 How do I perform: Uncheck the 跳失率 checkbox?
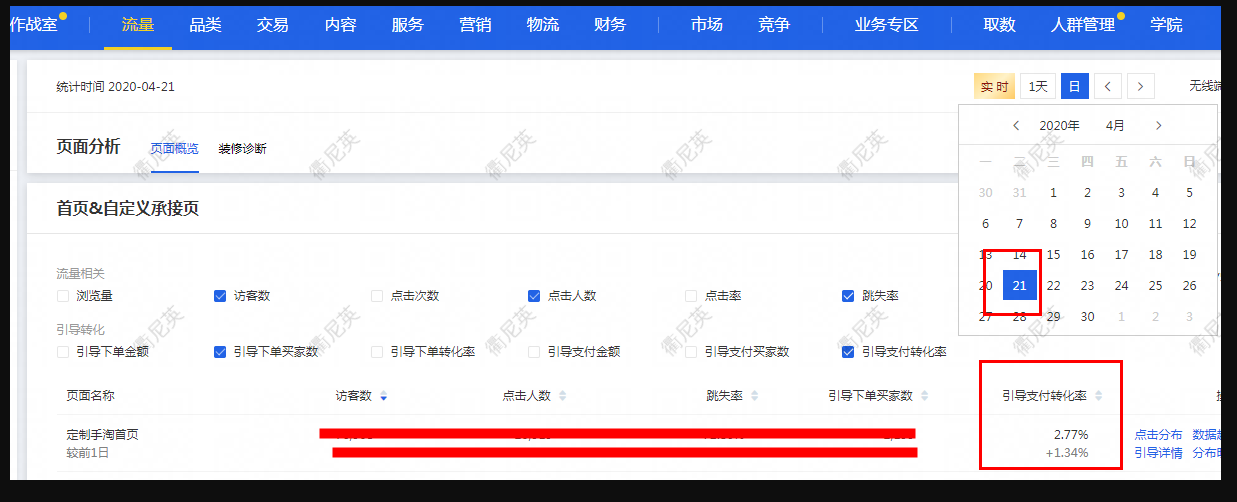click(848, 296)
